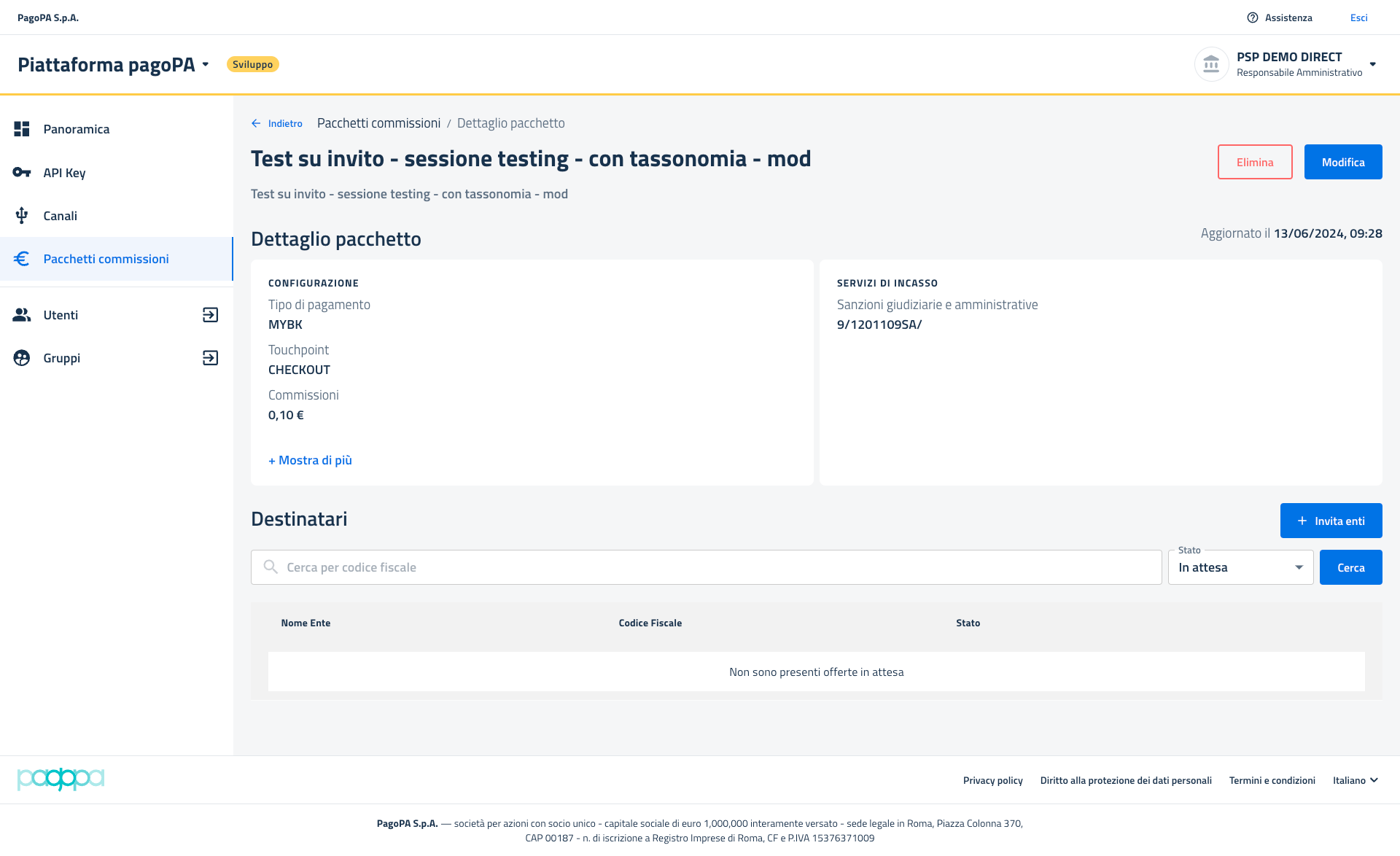This screenshot has width=1400, height=856.
Task: Click the API Key key icon
Action: click(x=22, y=173)
